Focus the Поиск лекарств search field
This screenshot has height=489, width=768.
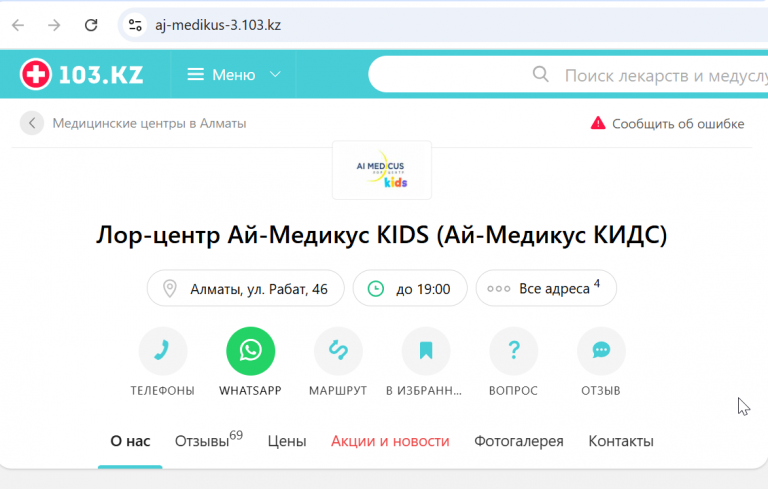click(568, 74)
